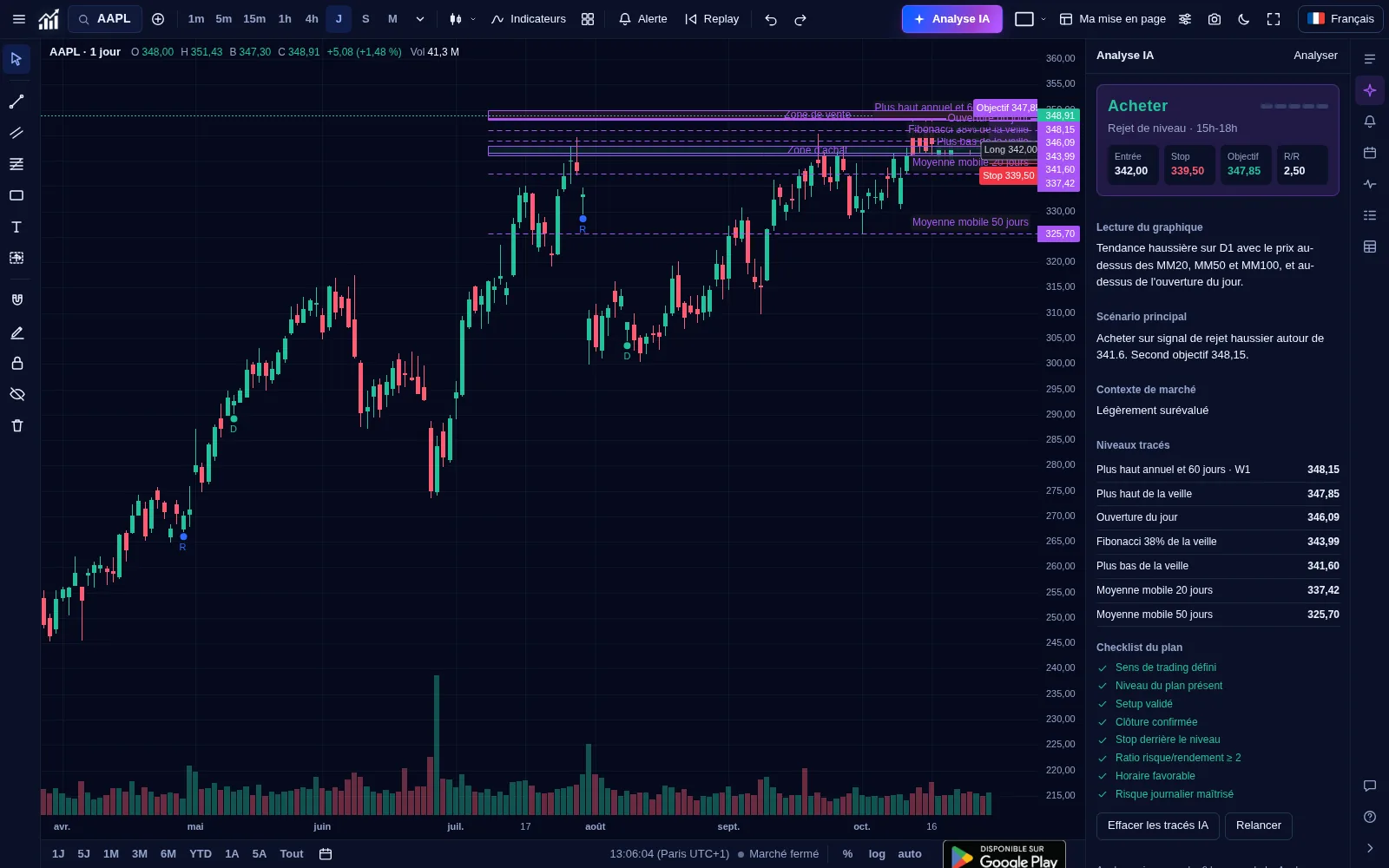Click Effacer les tracés IA
The height and width of the screenshot is (868, 1389).
click(x=1158, y=825)
